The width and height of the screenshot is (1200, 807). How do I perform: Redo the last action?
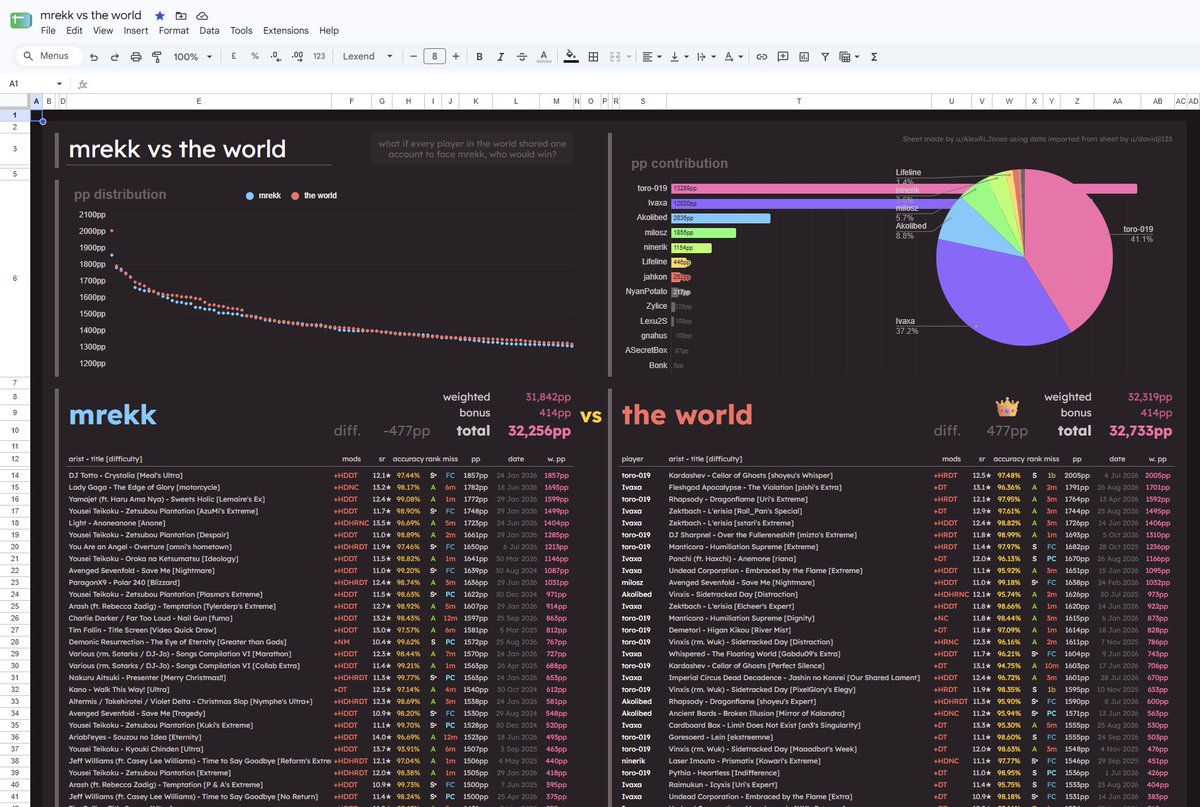click(x=115, y=57)
